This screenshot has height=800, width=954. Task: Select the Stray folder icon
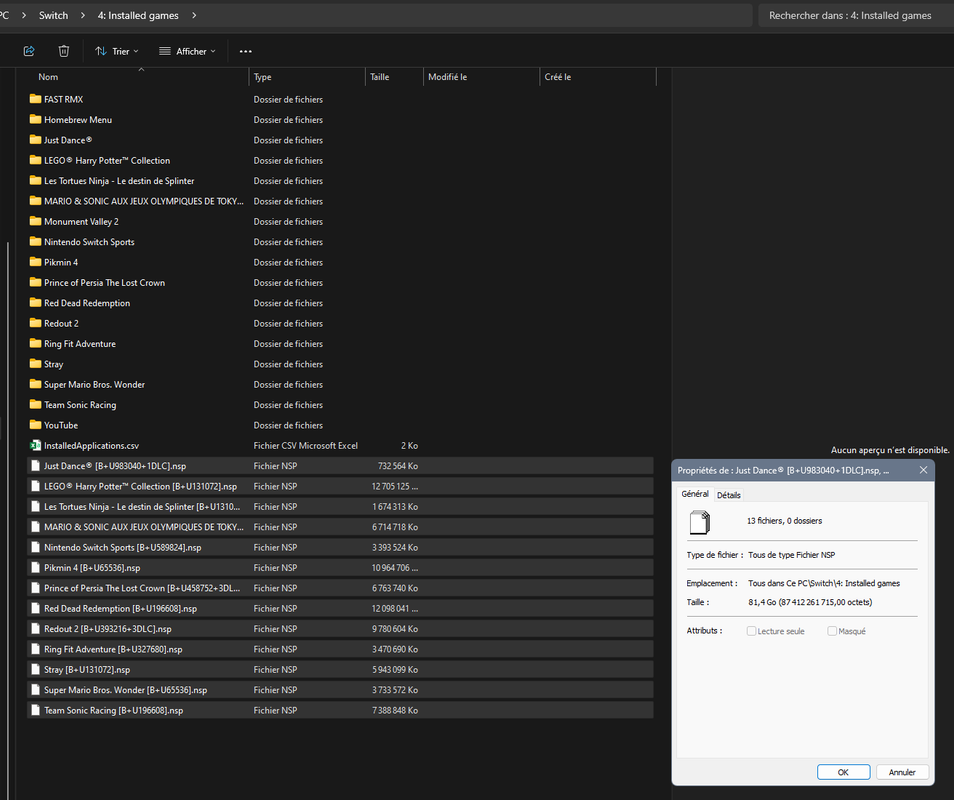[x=35, y=364]
